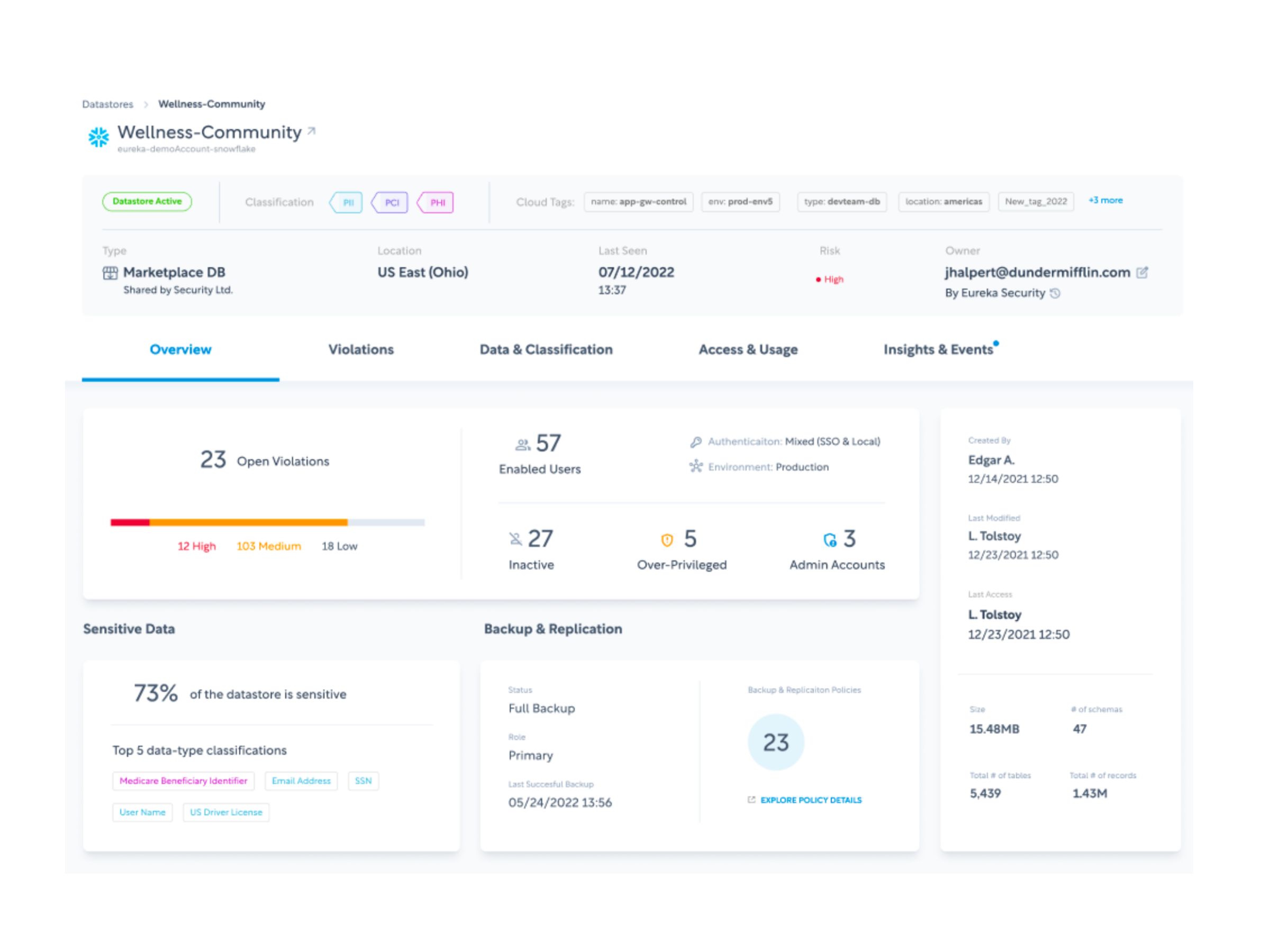Click the Inactive users icon
The height and width of the screenshot is (952, 1270).
[x=516, y=538]
